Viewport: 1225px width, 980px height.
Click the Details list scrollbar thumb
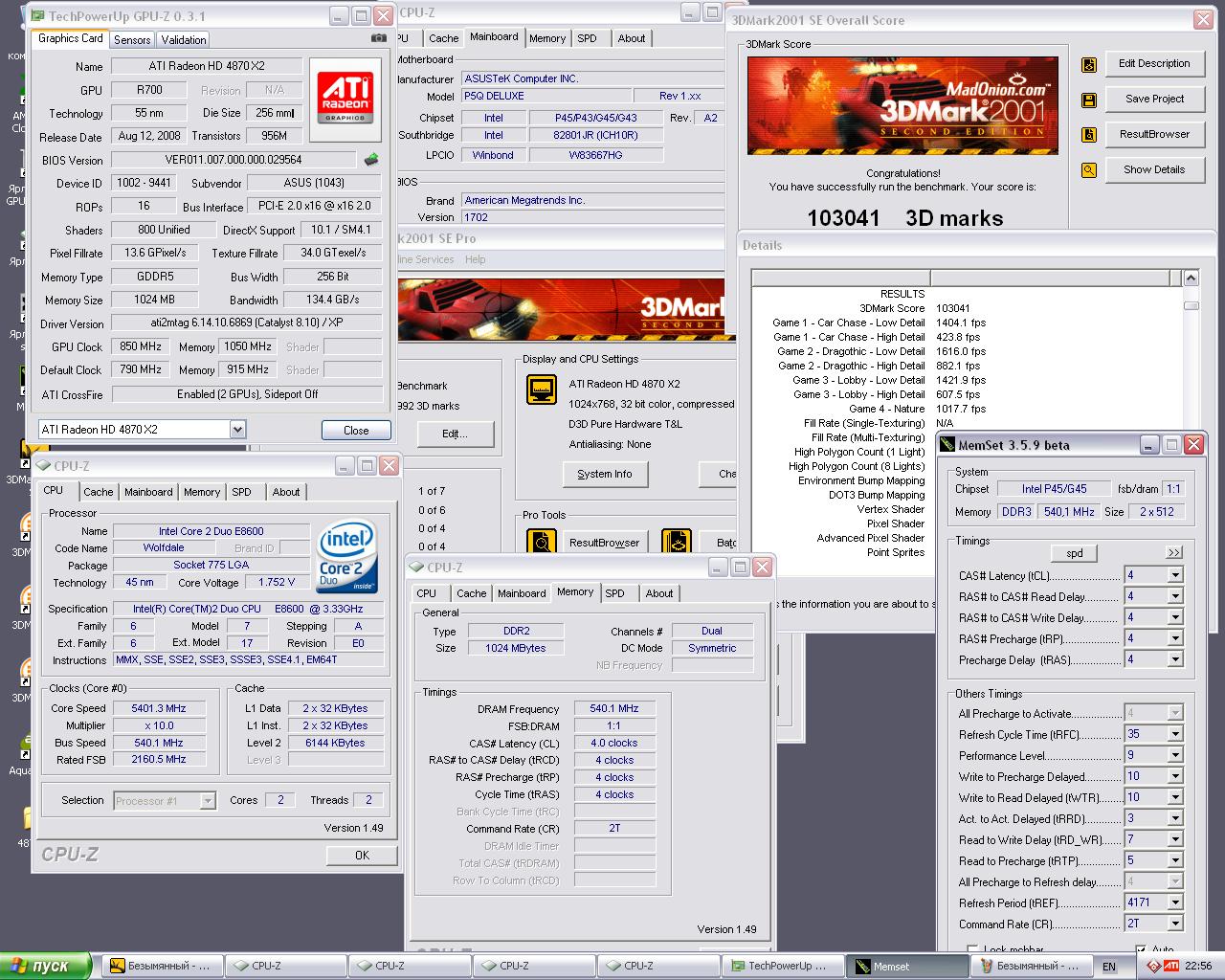[1191, 306]
